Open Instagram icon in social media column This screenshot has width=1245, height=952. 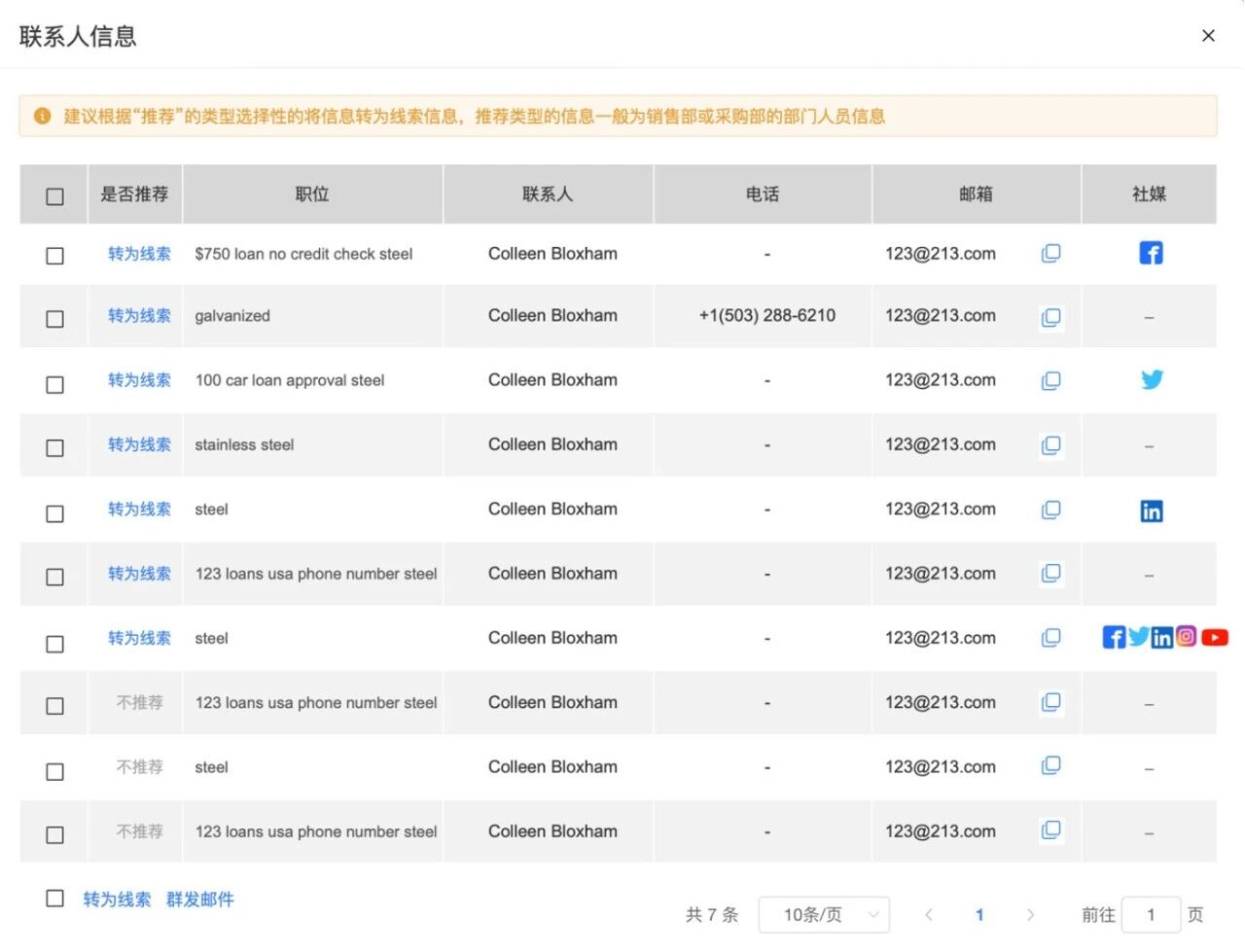[x=1186, y=637]
